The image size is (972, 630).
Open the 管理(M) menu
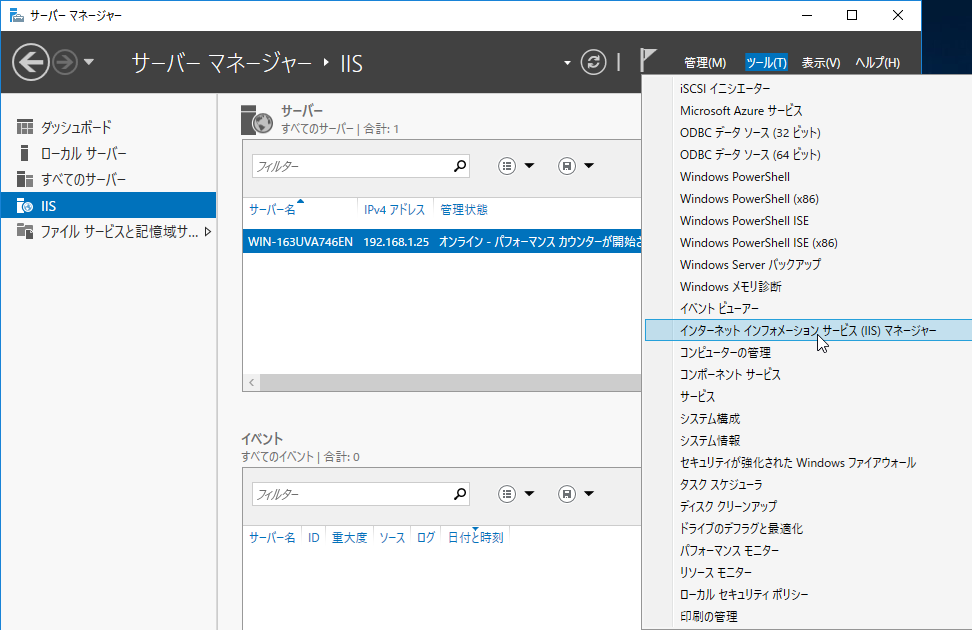[705, 63]
